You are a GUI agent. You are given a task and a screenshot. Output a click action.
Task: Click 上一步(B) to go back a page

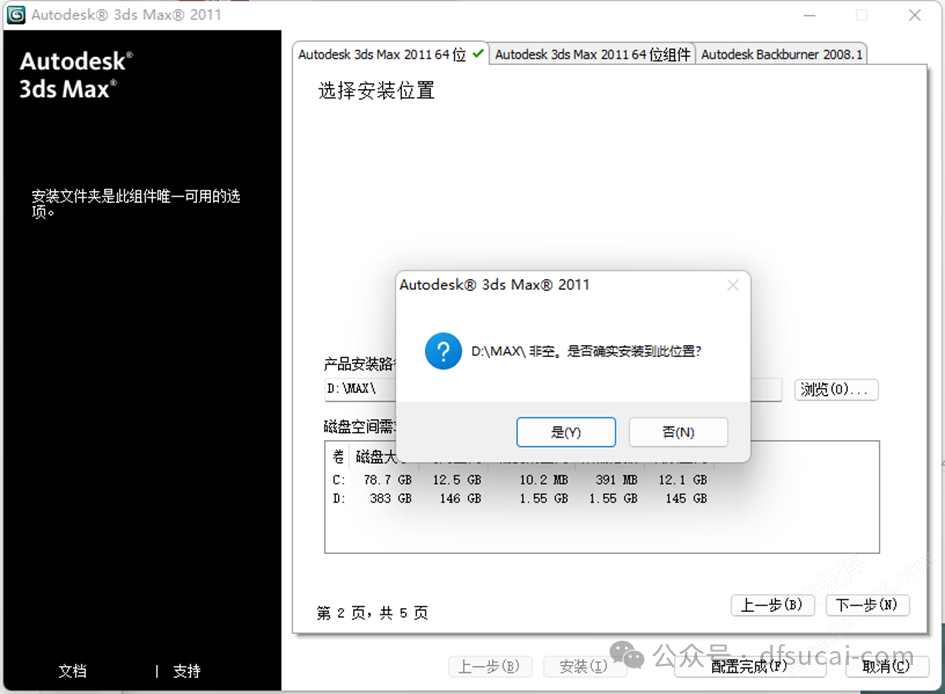click(772, 606)
